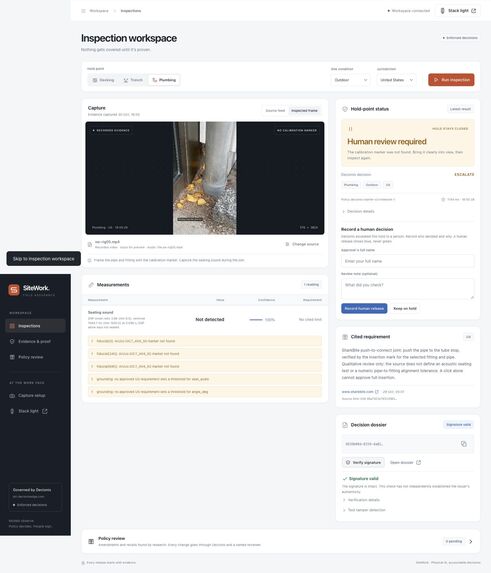This screenshot has height=573, width=491.
Task: Select the first hold point tab left of Trench
Action: (103, 80)
